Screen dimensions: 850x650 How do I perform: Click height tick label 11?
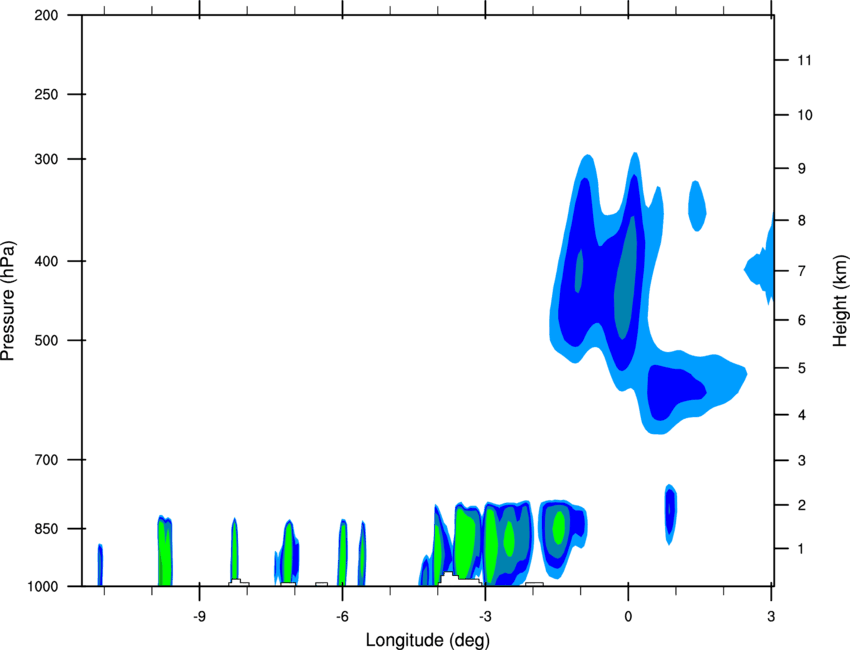coord(804,60)
